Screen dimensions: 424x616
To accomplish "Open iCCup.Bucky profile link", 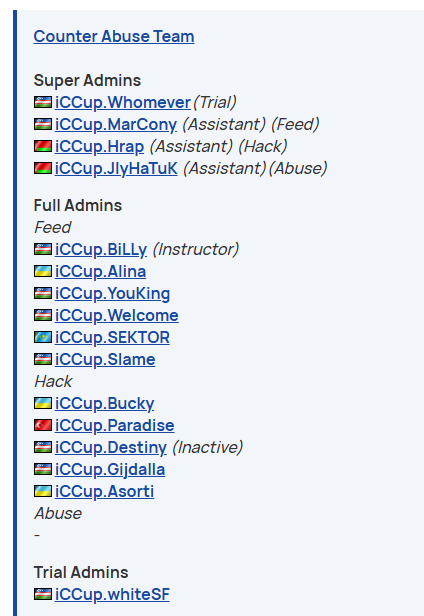I will click(x=105, y=403).
